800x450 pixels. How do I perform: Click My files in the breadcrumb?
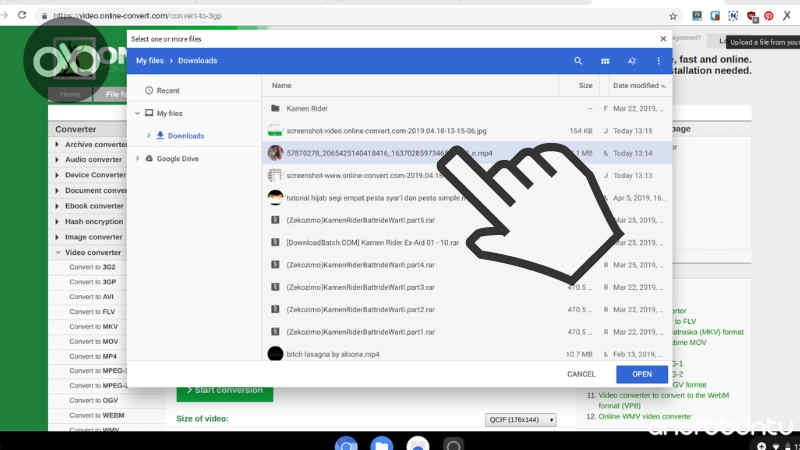149,61
